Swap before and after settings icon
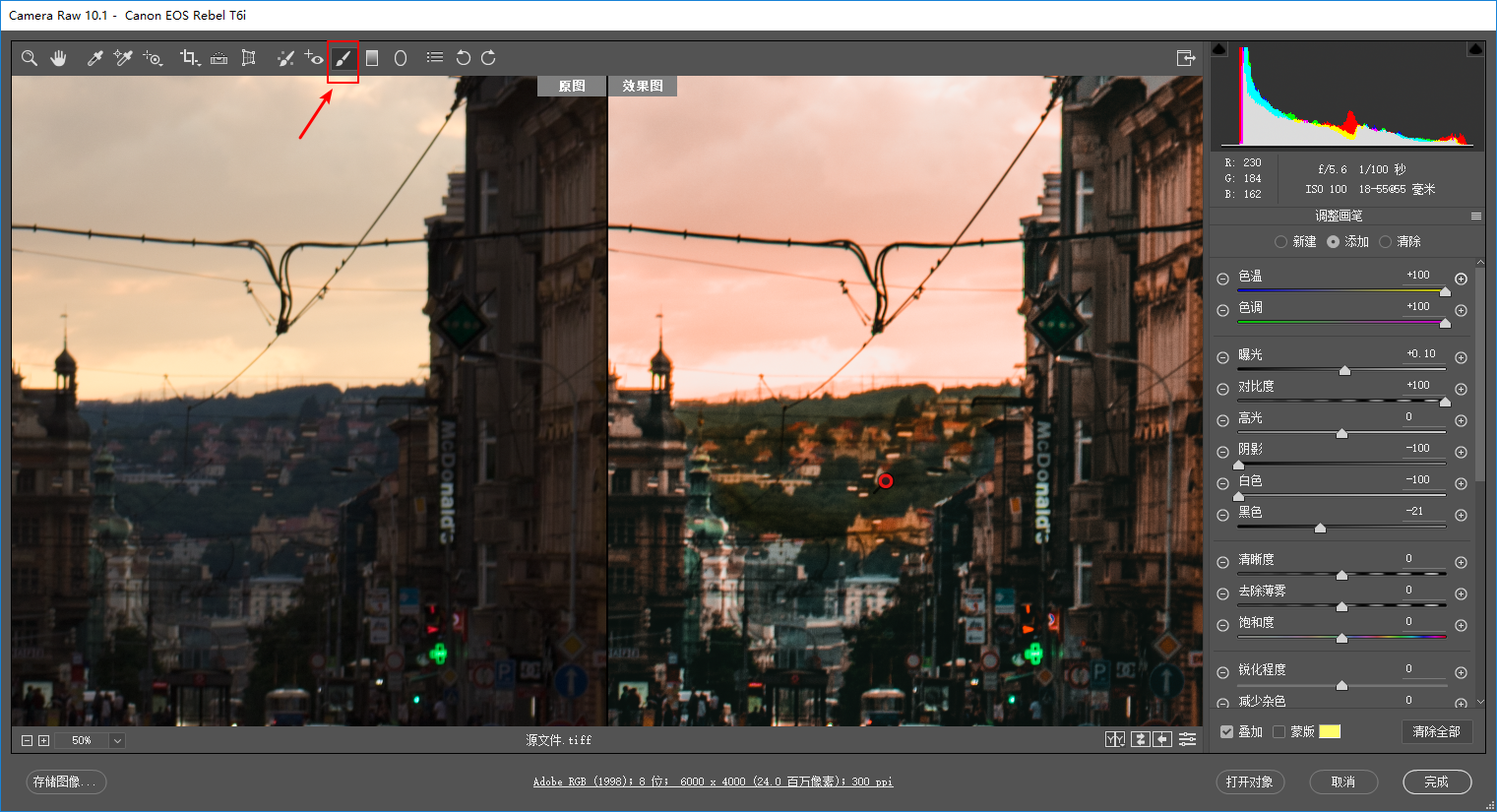Image resolution: width=1497 pixels, height=812 pixels. coord(1140,739)
